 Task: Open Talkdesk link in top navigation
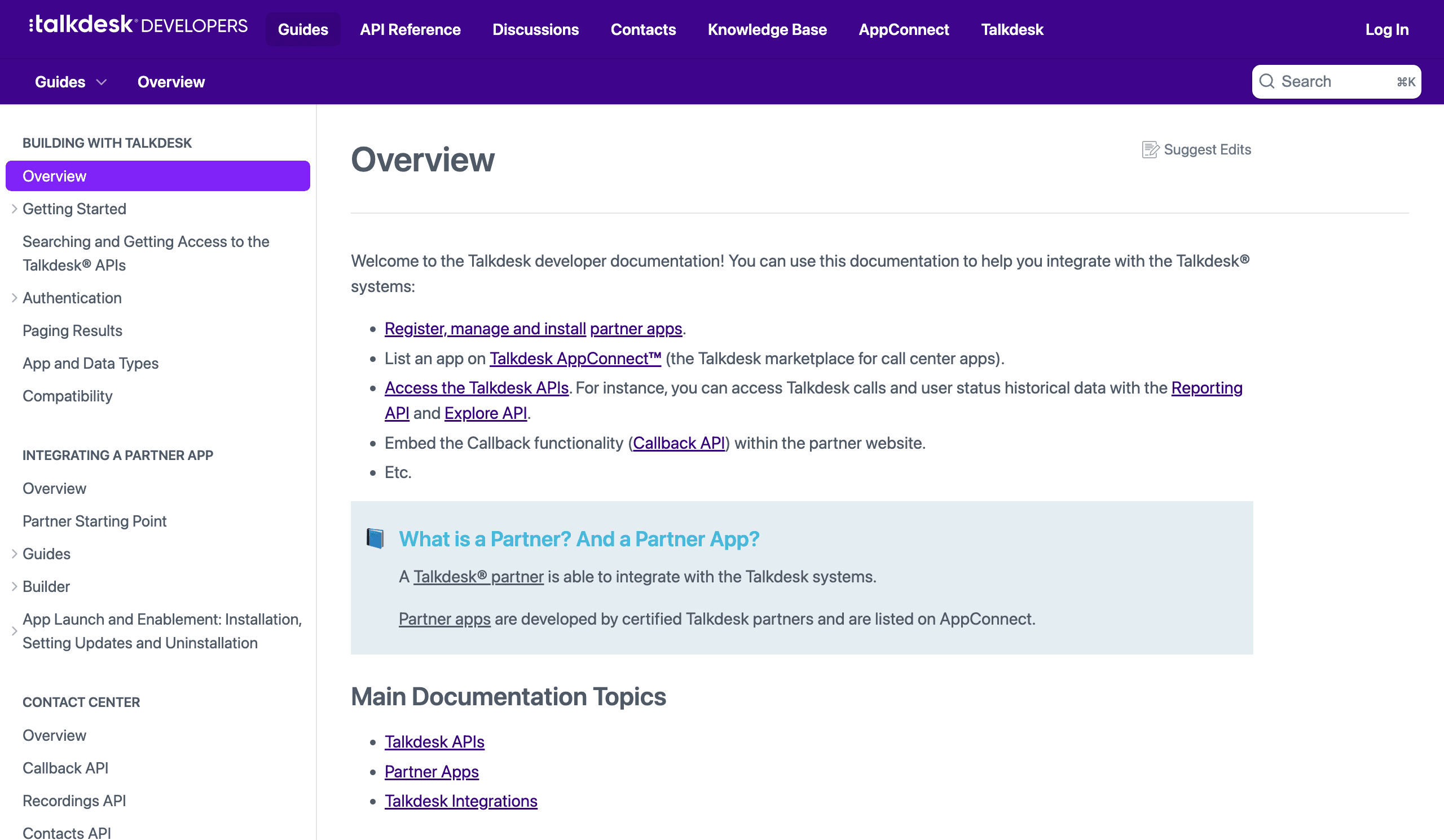pyautogui.click(x=1012, y=29)
